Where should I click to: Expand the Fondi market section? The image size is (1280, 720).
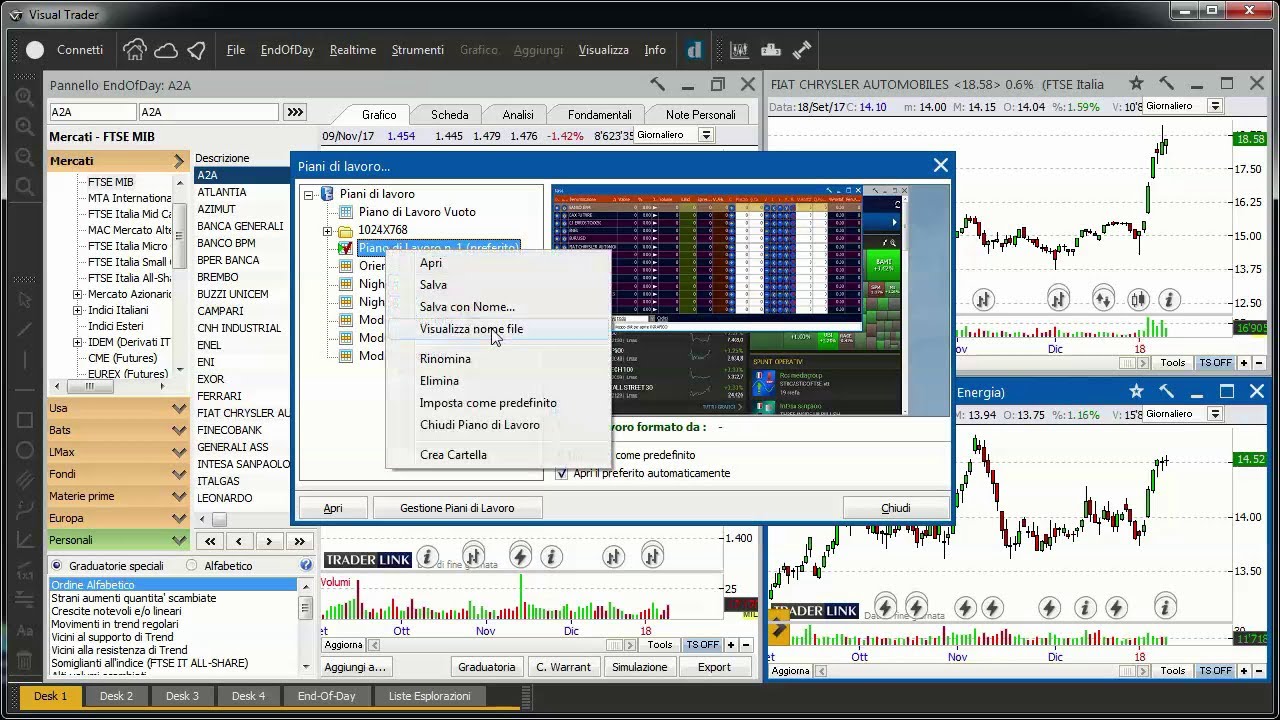118,474
